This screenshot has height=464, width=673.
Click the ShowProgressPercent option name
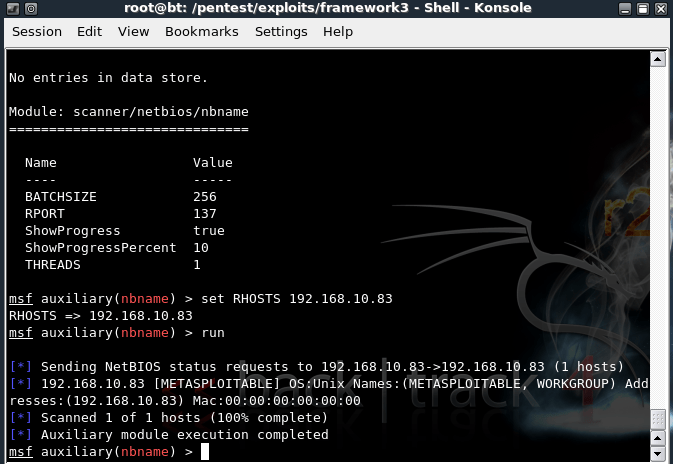click(100, 248)
